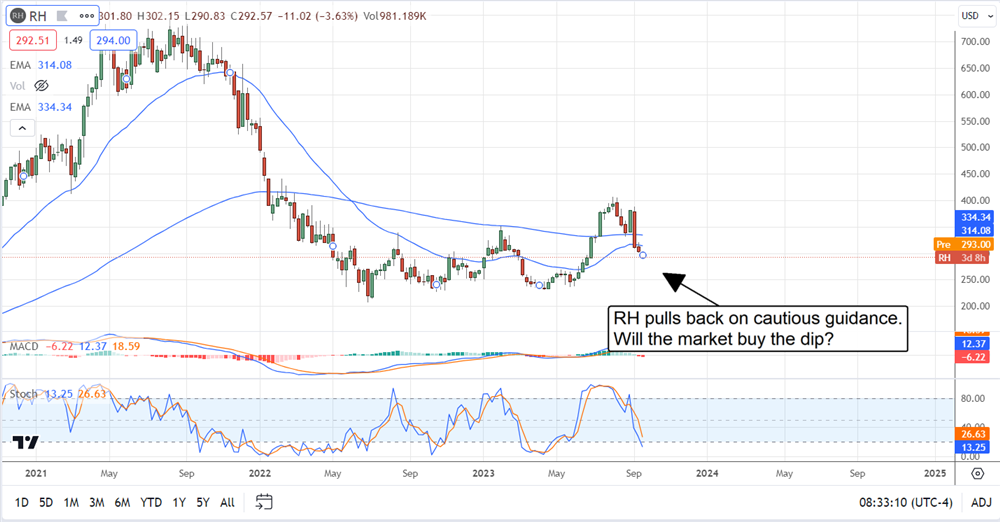Open the go-to-date calendar icon
The height and width of the screenshot is (522, 1000).
264,502
